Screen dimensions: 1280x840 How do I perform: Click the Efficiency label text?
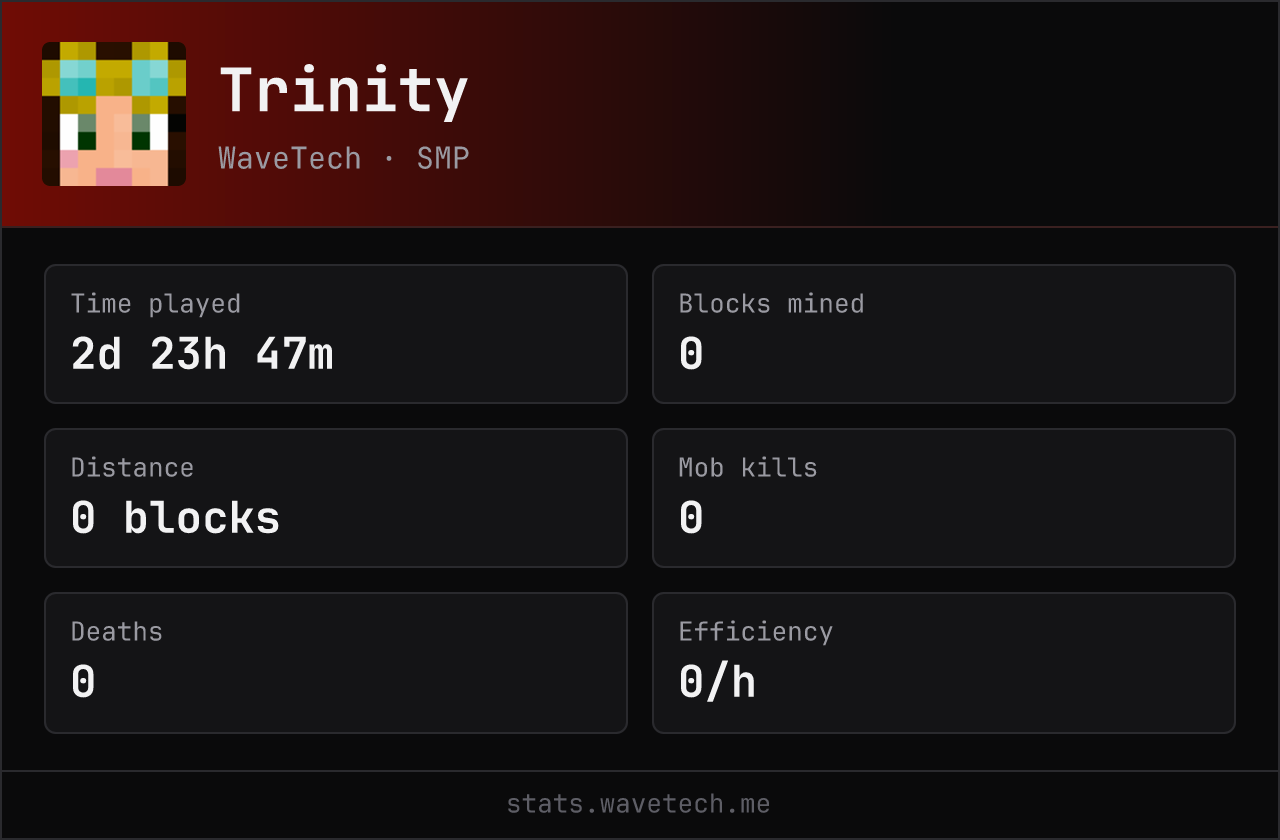756,632
